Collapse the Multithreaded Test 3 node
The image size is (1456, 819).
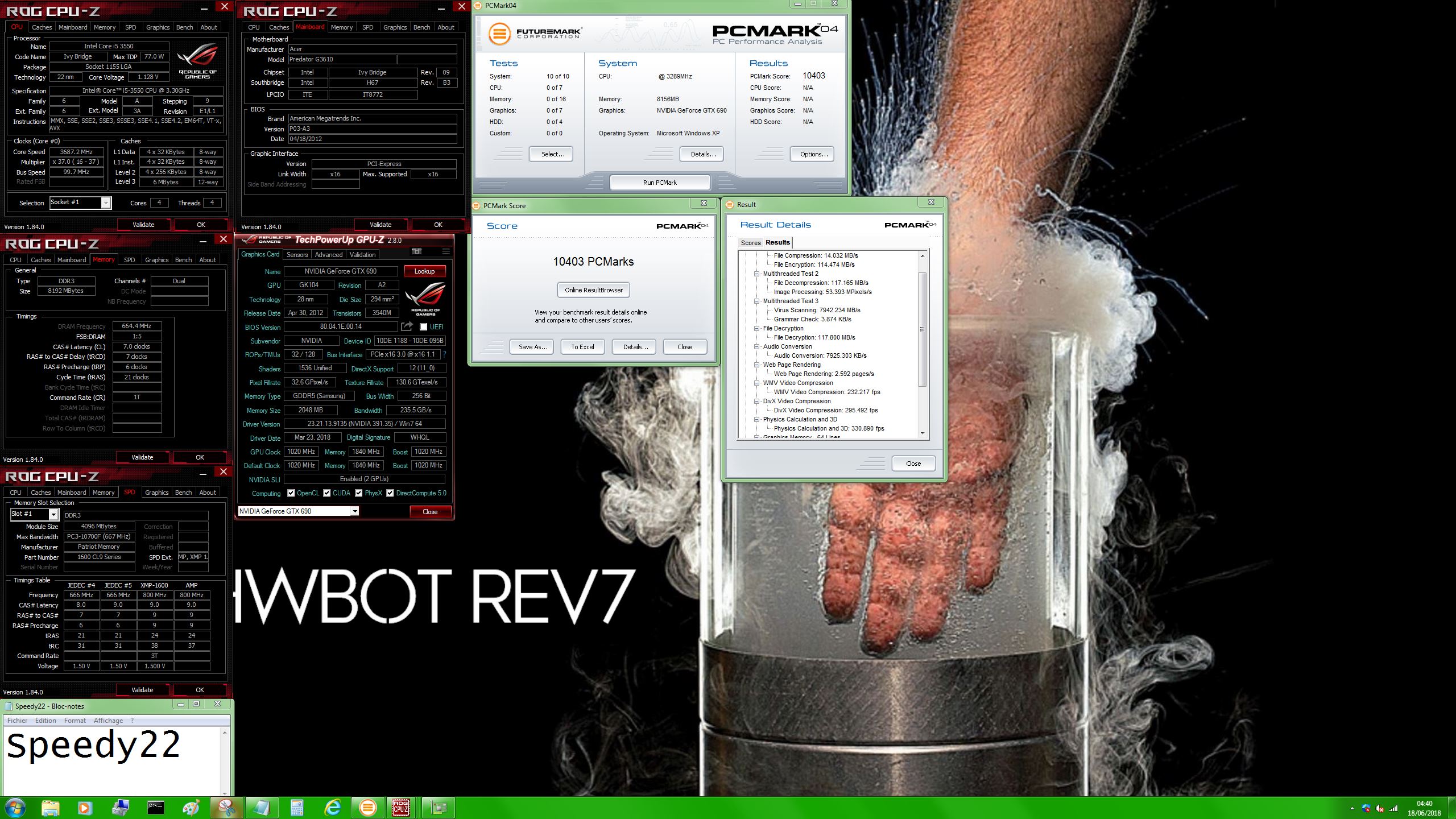pos(757,301)
